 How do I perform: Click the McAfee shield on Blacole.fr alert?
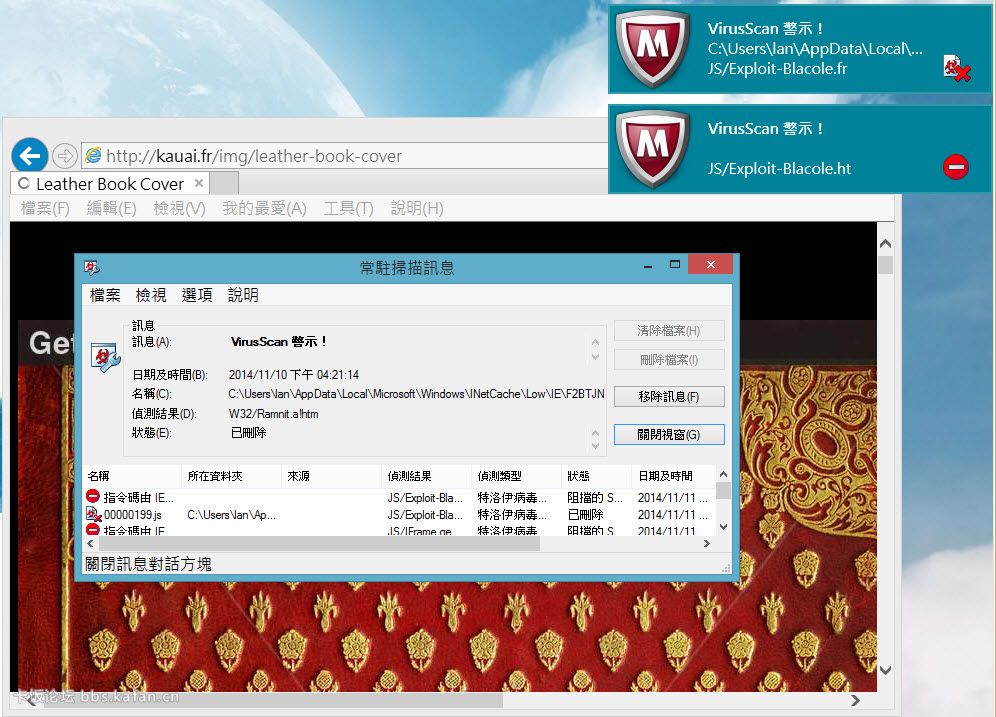click(652, 48)
